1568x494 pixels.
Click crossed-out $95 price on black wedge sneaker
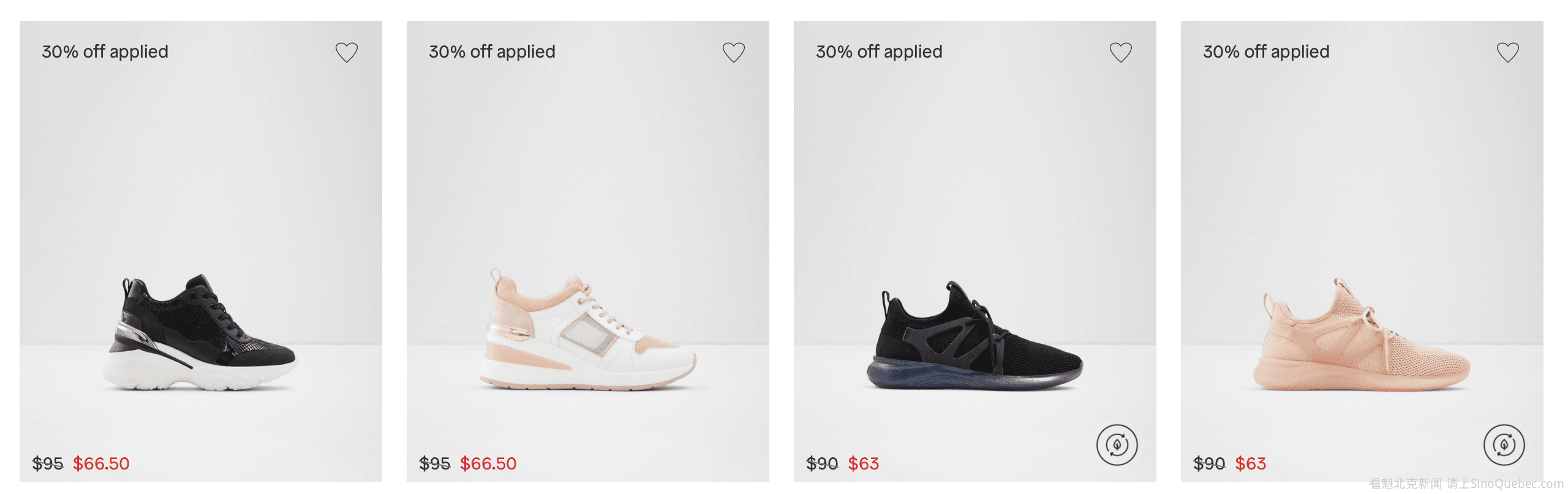pos(48,463)
